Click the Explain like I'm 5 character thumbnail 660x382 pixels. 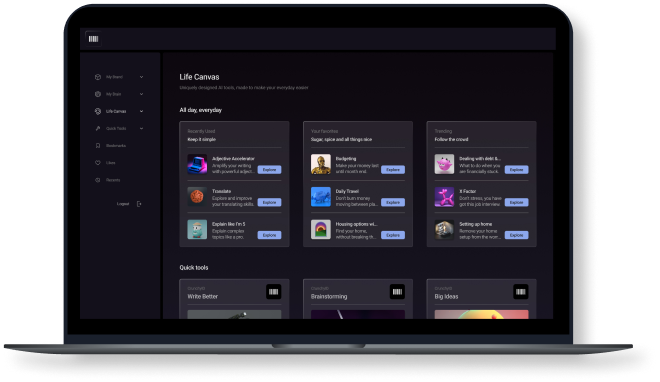click(197, 230)
